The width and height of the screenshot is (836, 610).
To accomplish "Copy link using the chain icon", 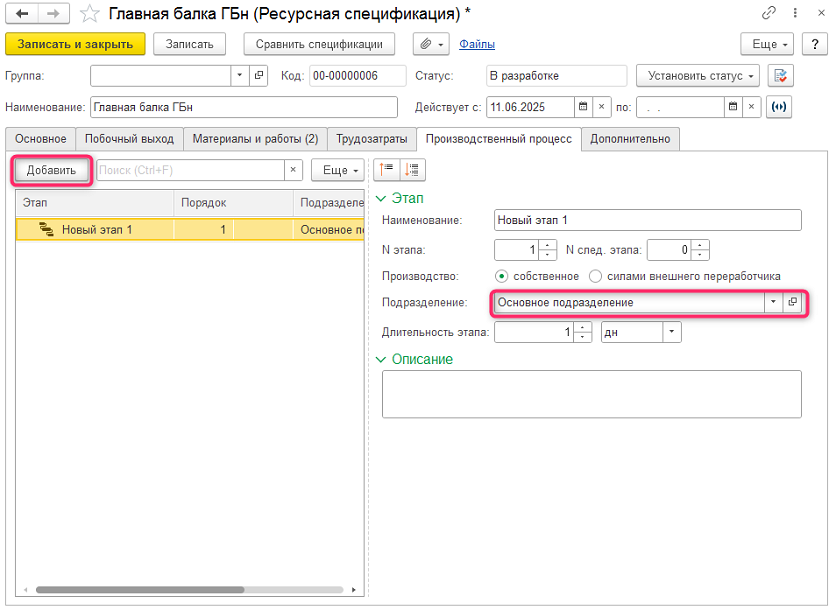I will (x=769, y=13).
